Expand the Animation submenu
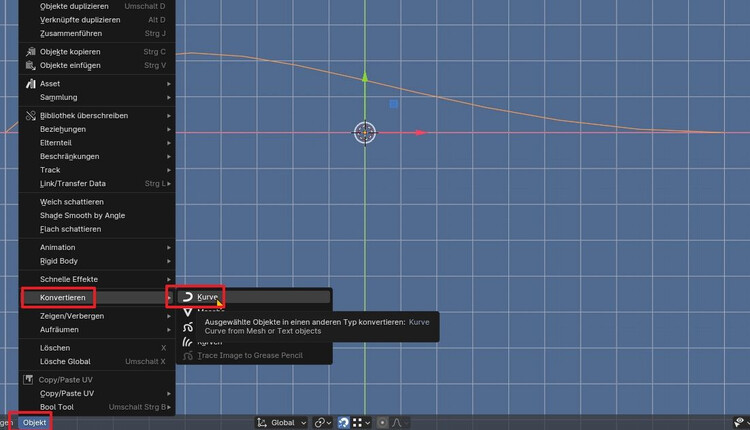Viewport: 750px width, 430px height. point(97,248)
